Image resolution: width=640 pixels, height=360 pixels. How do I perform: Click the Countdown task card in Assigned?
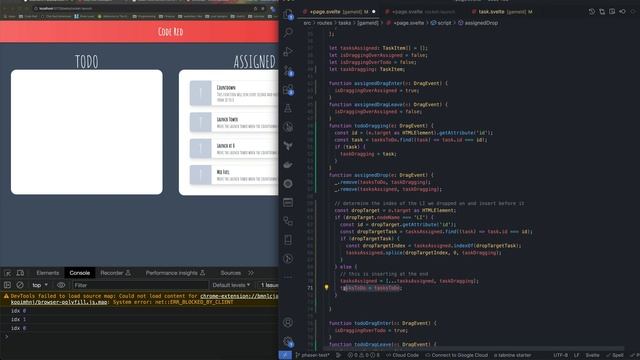(x=234, y=93)
